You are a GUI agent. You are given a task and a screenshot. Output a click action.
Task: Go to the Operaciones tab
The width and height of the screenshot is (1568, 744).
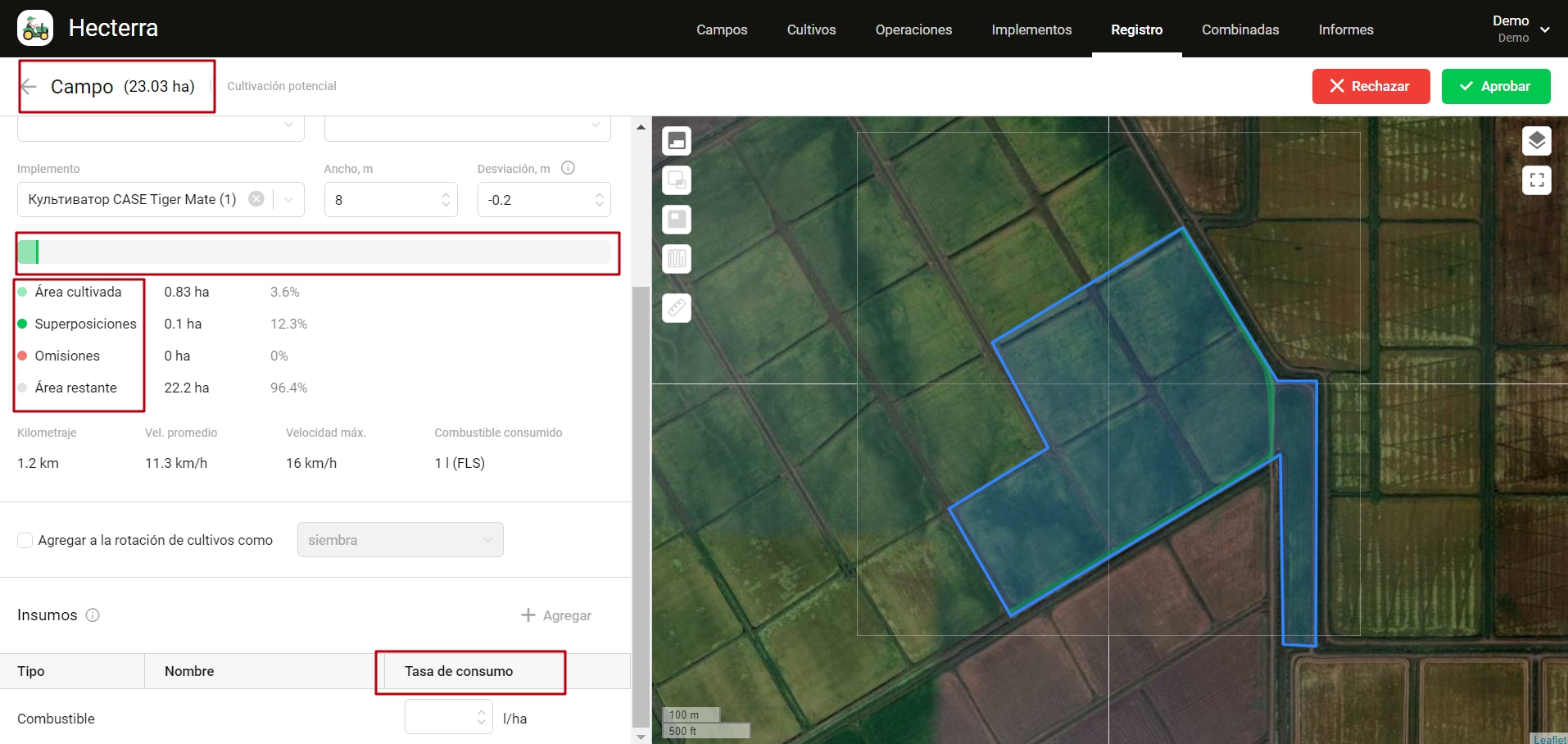point(913,29)
